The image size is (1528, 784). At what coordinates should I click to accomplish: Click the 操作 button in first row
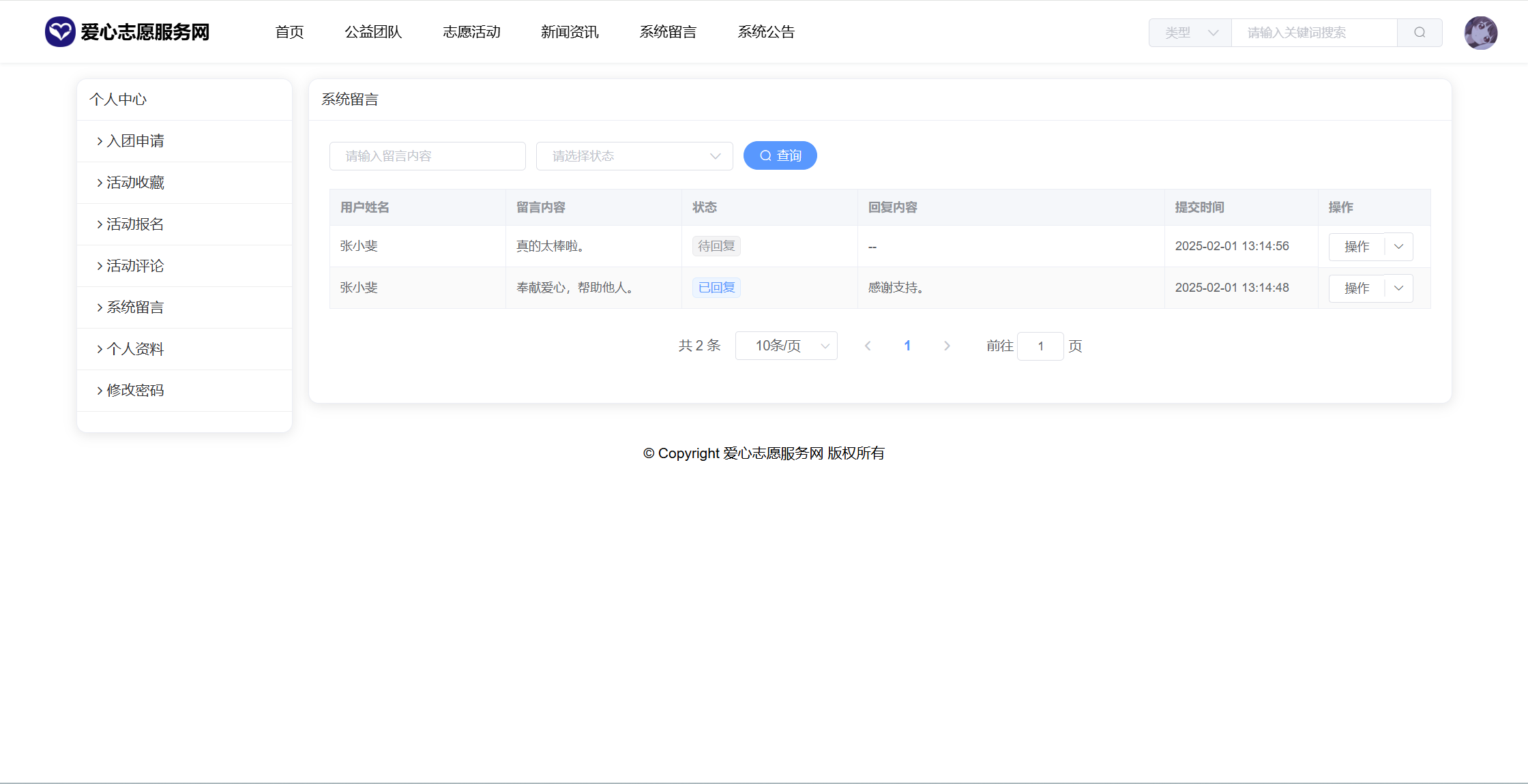click(1356, 247)
